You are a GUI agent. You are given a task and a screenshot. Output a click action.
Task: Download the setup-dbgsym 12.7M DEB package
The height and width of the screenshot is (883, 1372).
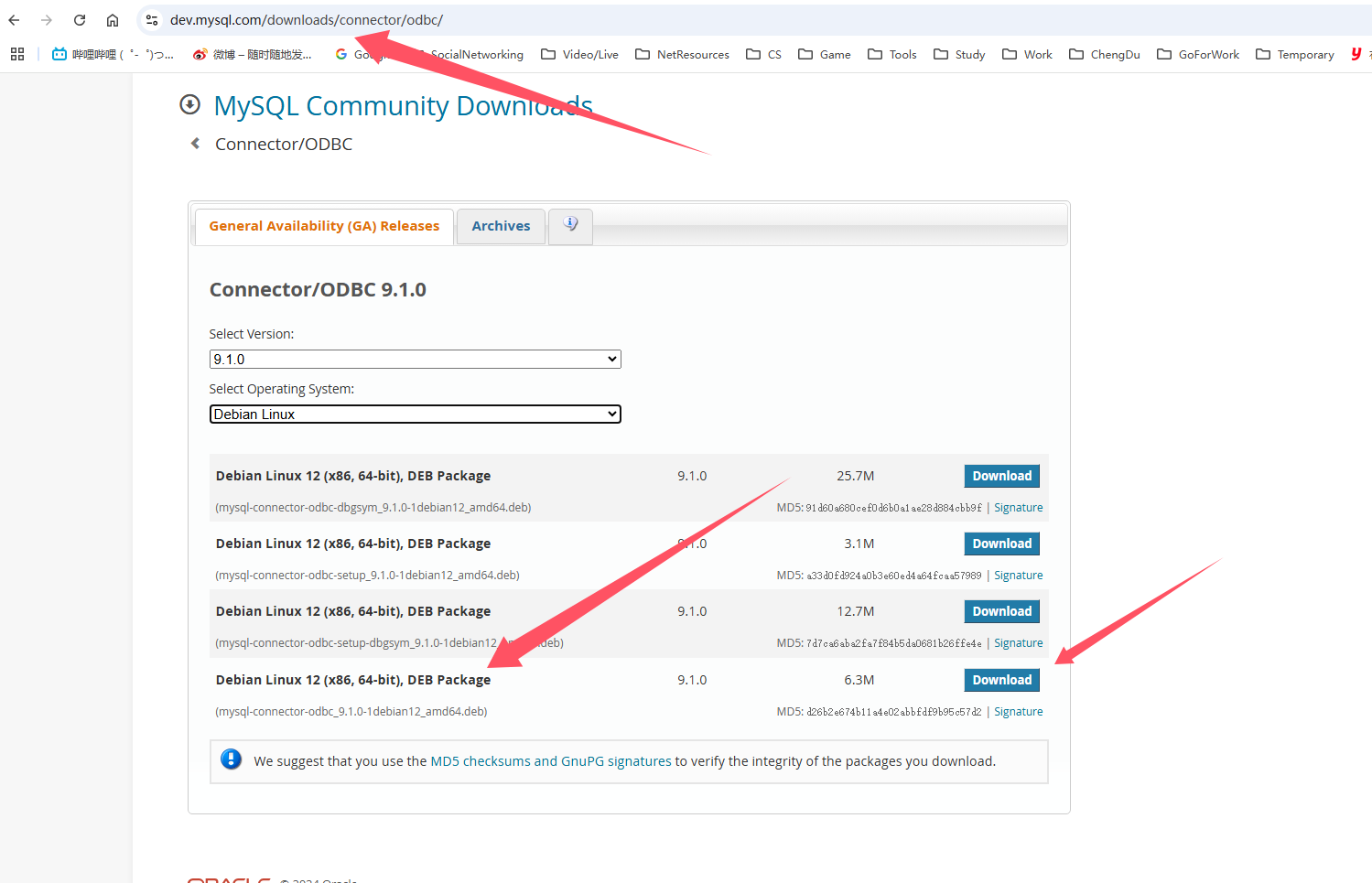click(1001, 611)
